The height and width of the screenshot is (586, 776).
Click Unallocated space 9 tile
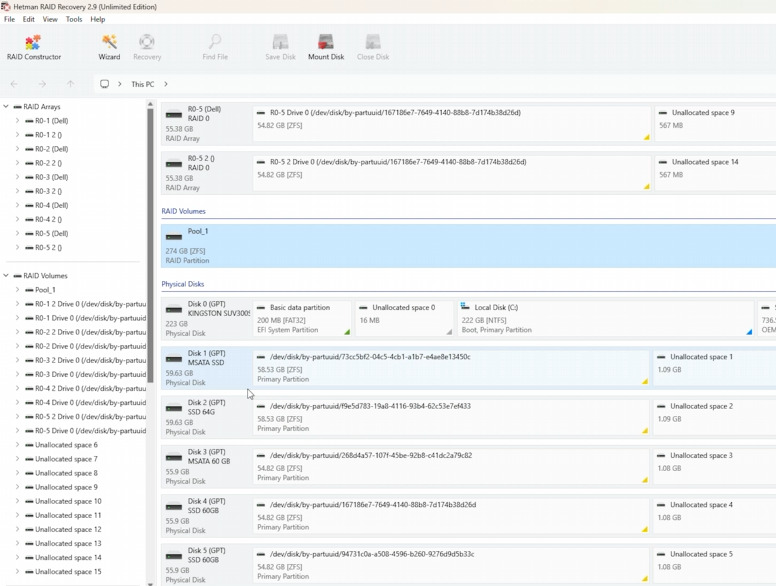click(x=715, y=124)
